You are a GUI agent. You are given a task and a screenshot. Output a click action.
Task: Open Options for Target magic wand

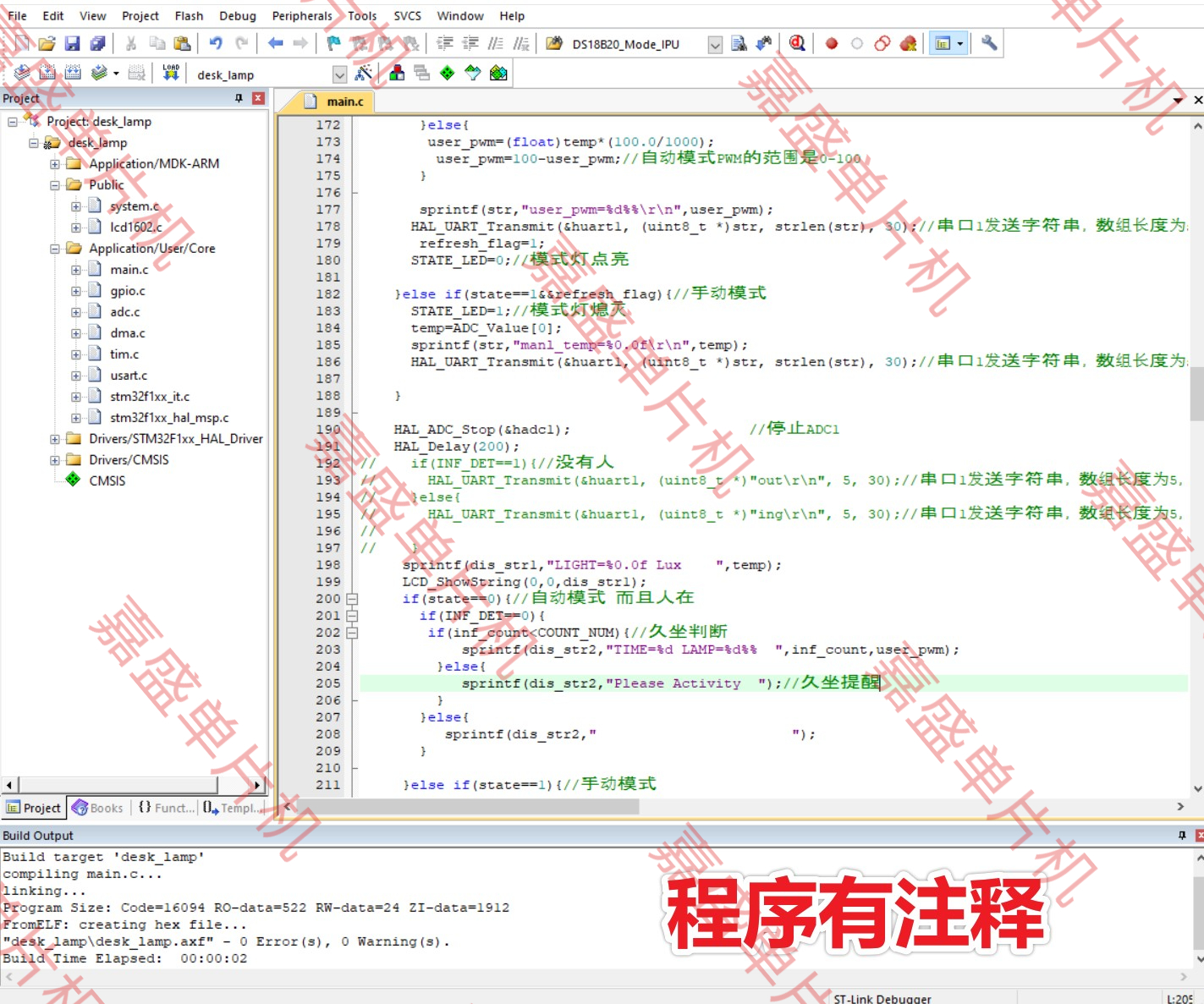[x=364, y=74]
